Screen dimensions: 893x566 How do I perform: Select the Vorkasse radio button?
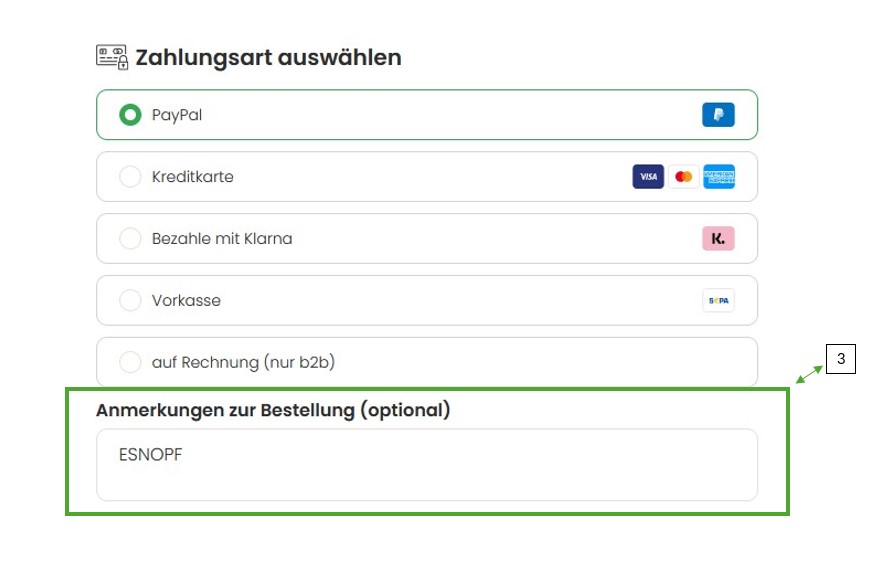(130, 301)
